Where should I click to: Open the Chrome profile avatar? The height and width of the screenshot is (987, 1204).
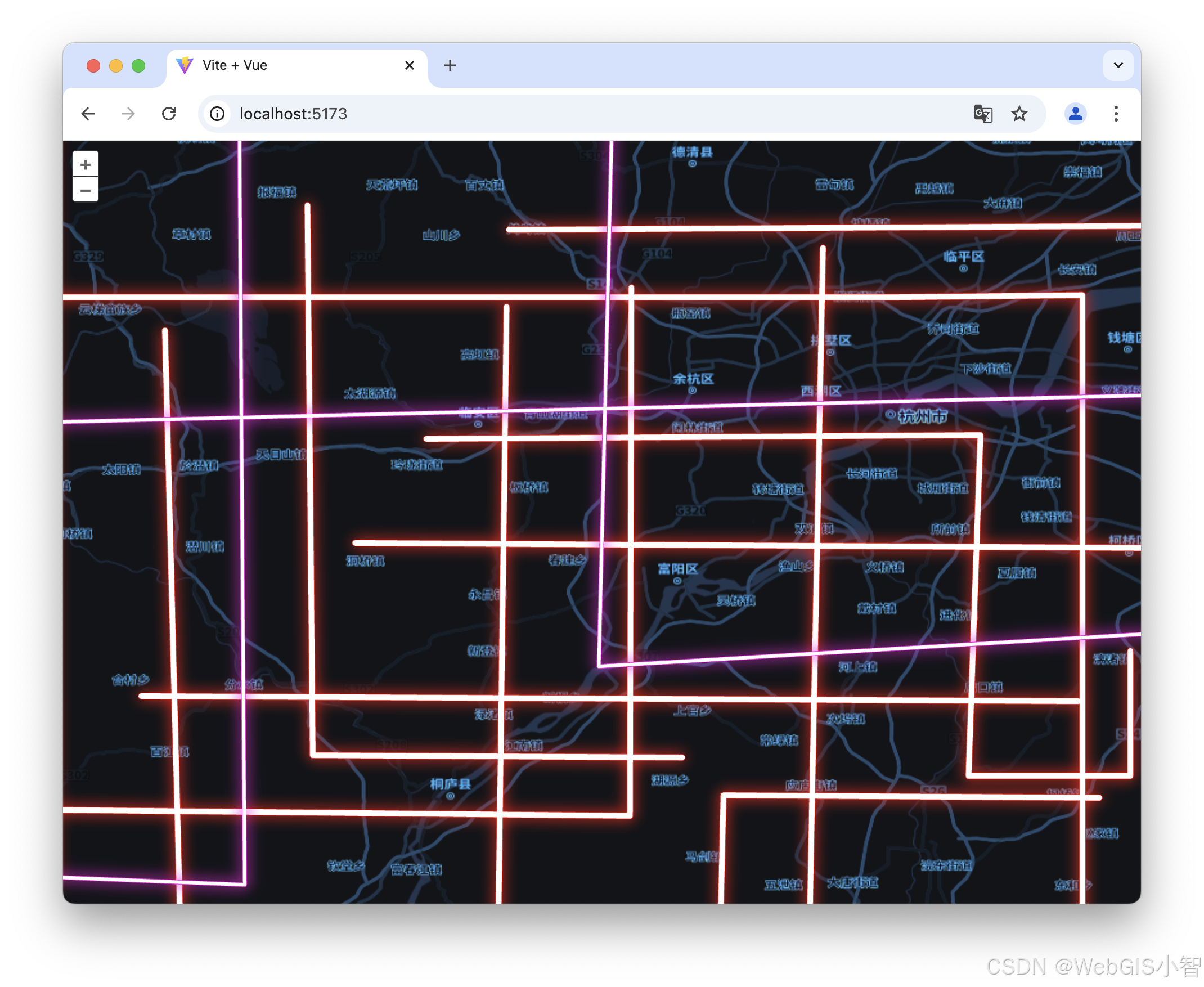point(1075,114)
